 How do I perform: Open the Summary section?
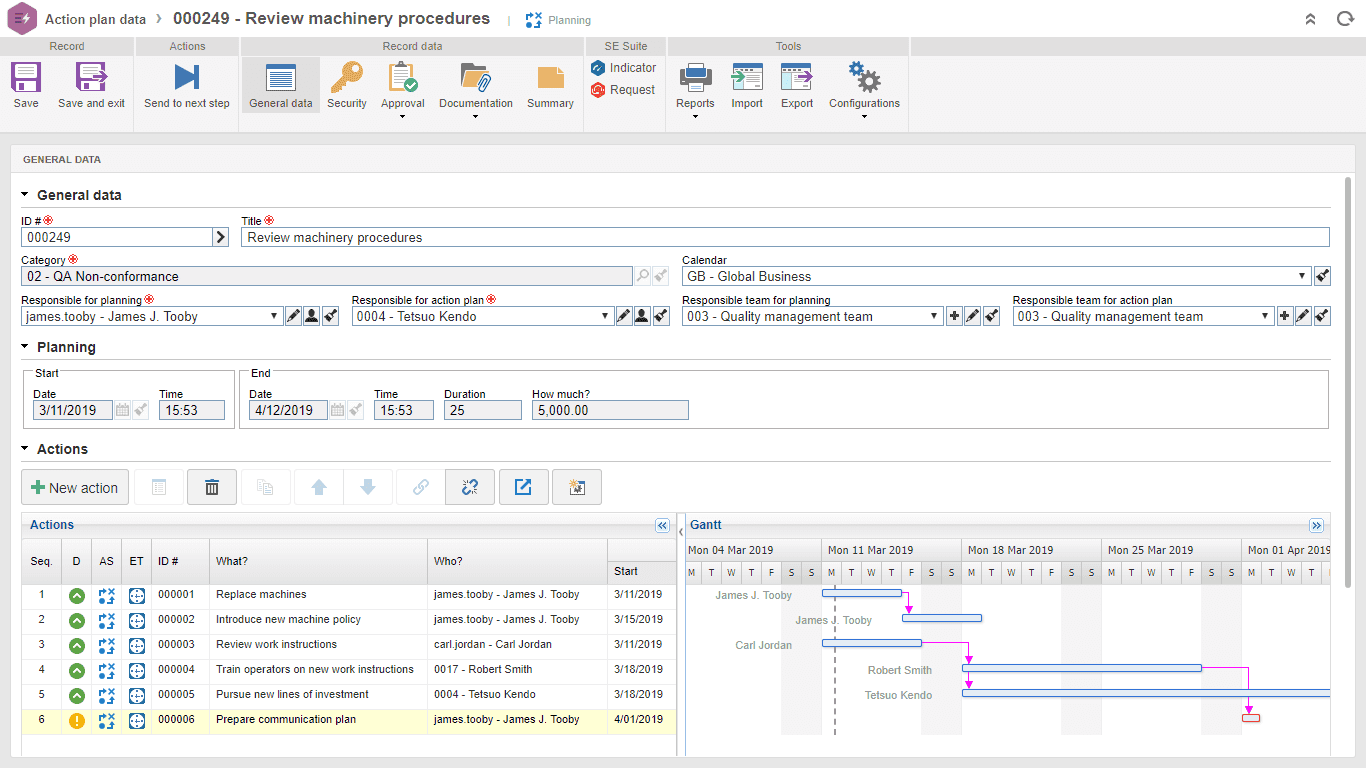550,85
